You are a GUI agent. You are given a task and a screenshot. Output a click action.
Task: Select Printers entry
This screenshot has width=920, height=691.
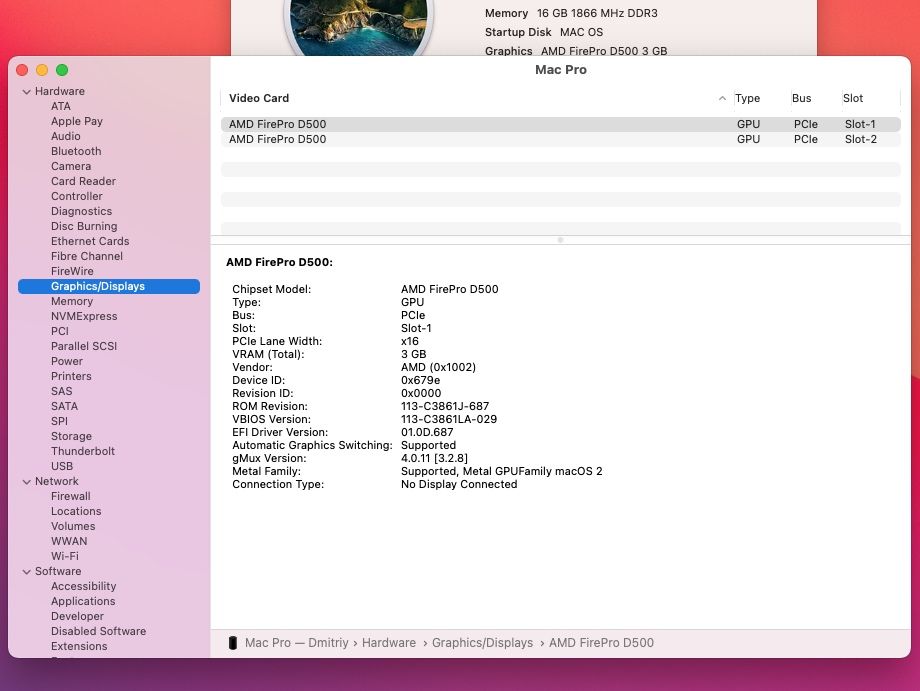tap(71, 377)
